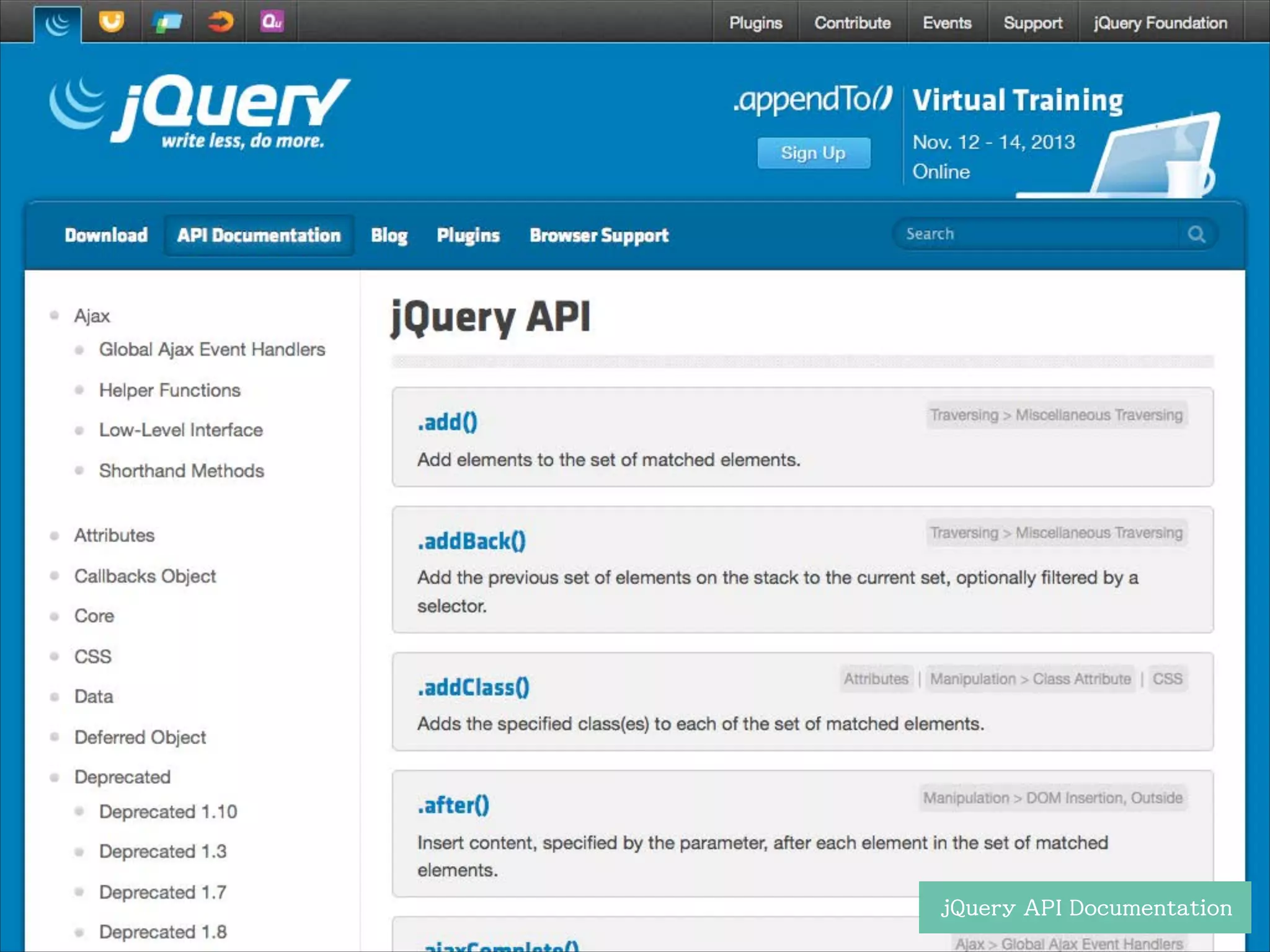Select the API Documentation tab
The width and height of the screenshot is (1270, 952).
pos(259,236)
